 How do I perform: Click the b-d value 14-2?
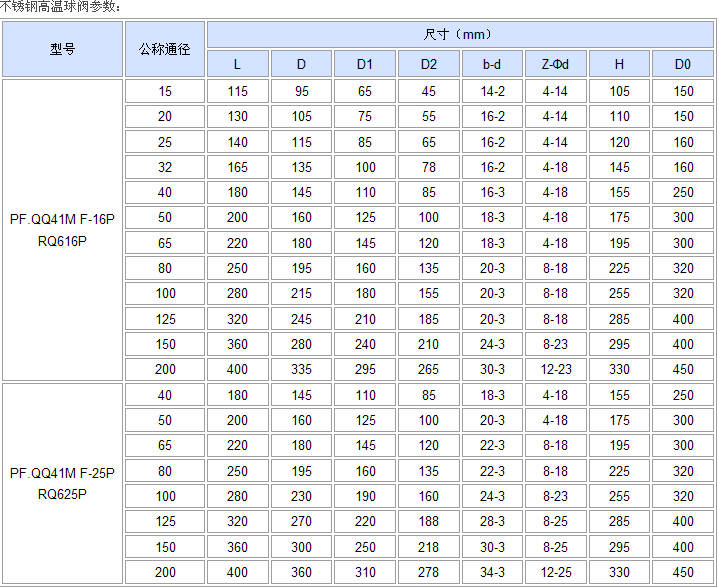tap(492, 91)
